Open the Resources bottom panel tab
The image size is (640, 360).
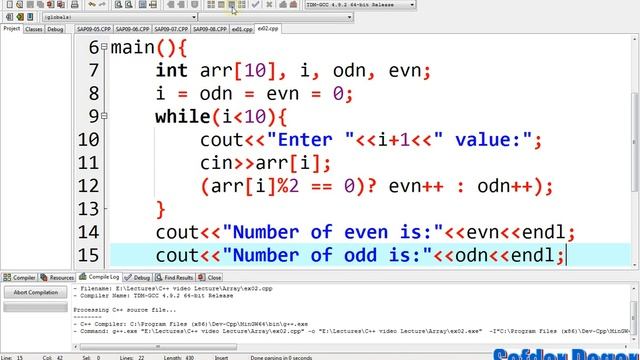58,278
